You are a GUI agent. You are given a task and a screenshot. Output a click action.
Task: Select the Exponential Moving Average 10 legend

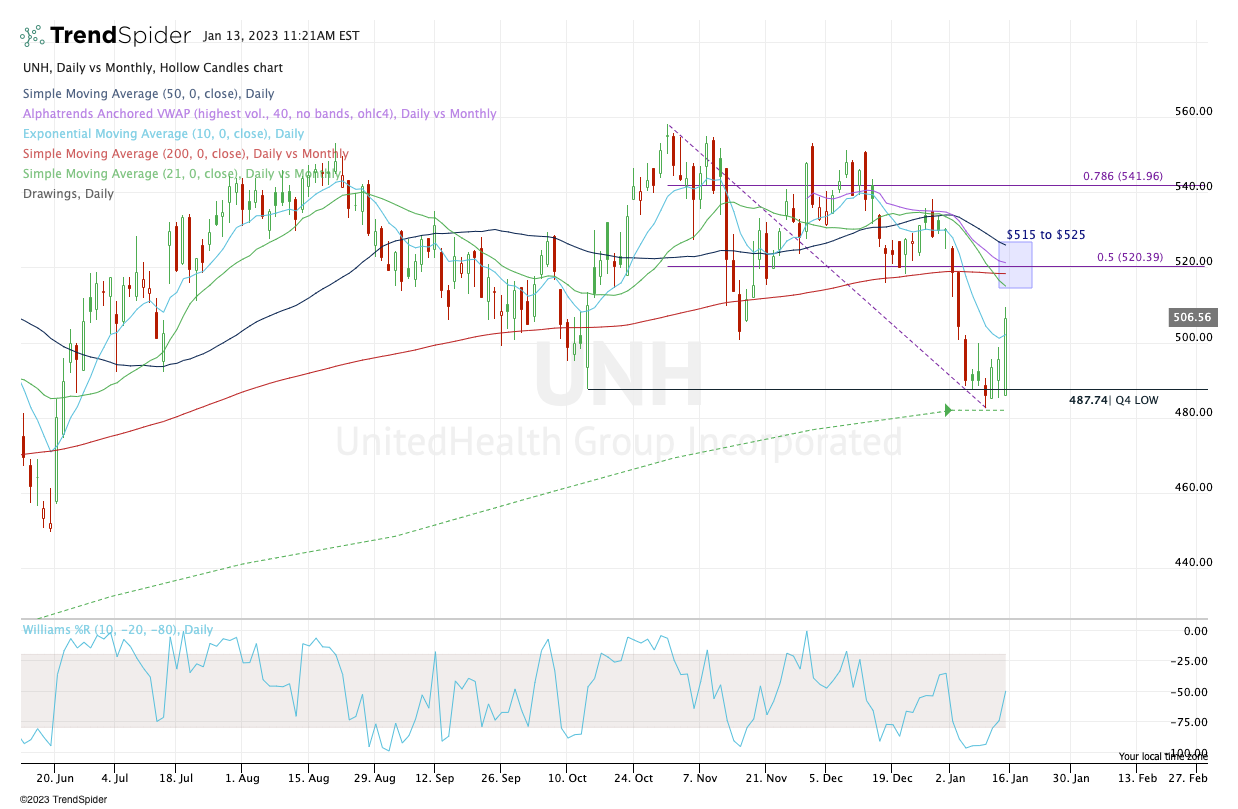[x=163, y=134]
